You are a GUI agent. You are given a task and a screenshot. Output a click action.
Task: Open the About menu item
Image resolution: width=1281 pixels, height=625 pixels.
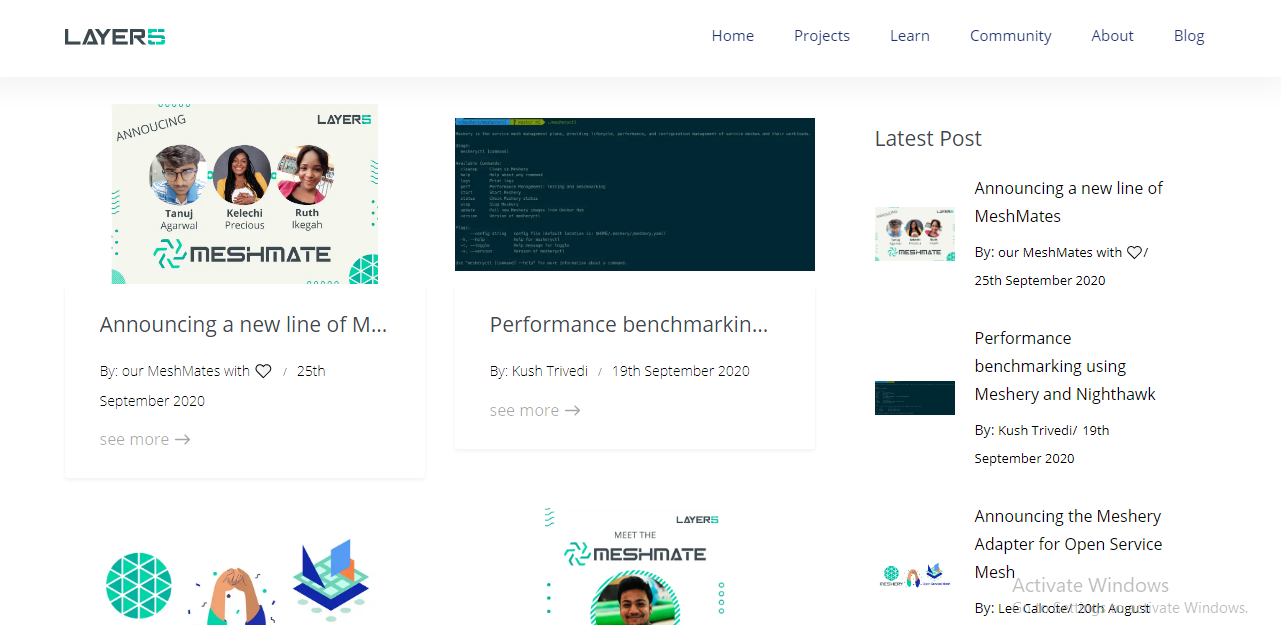[x=1113, y=36]
